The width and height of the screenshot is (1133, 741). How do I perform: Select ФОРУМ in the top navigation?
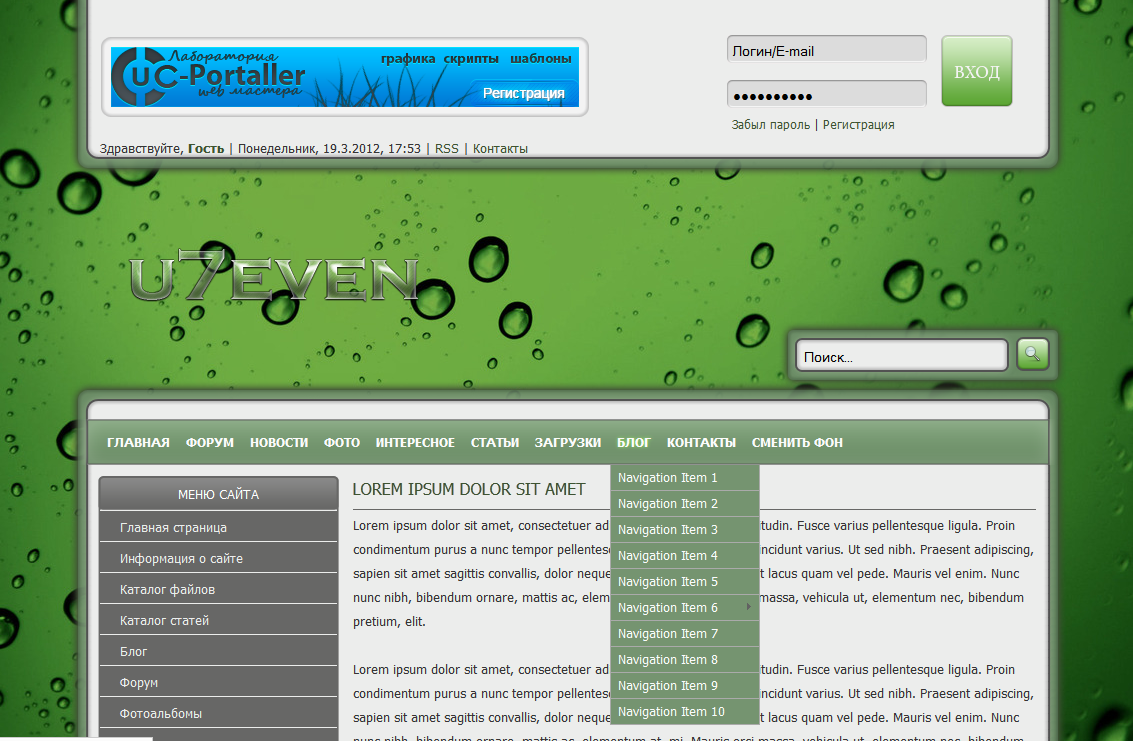(x=210, y=442)
